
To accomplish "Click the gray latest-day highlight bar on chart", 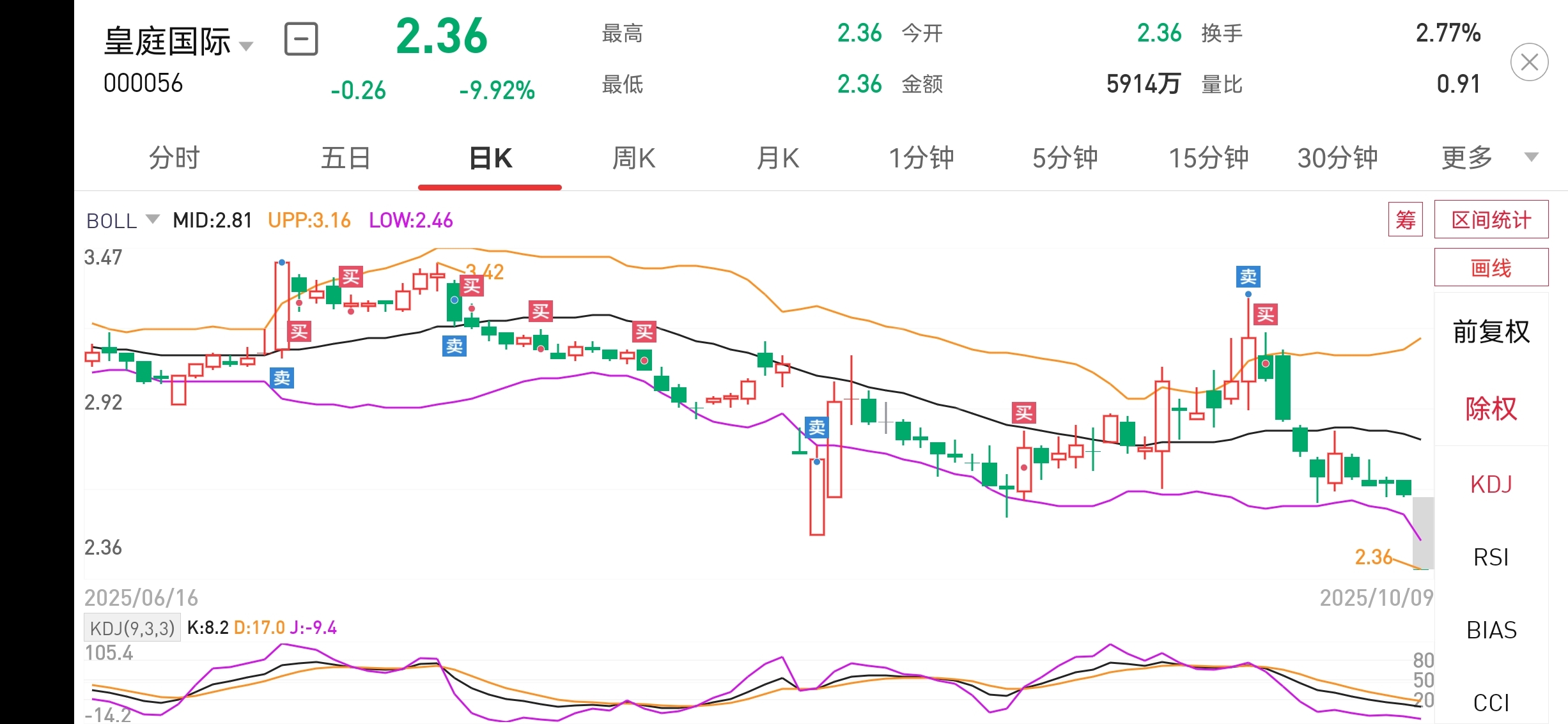I will click(x=1423, y=532).
